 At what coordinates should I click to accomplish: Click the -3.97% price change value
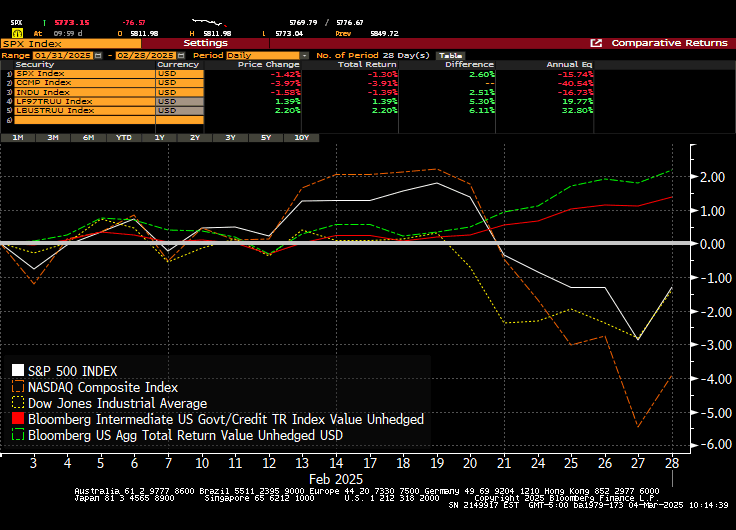point(285,83)
